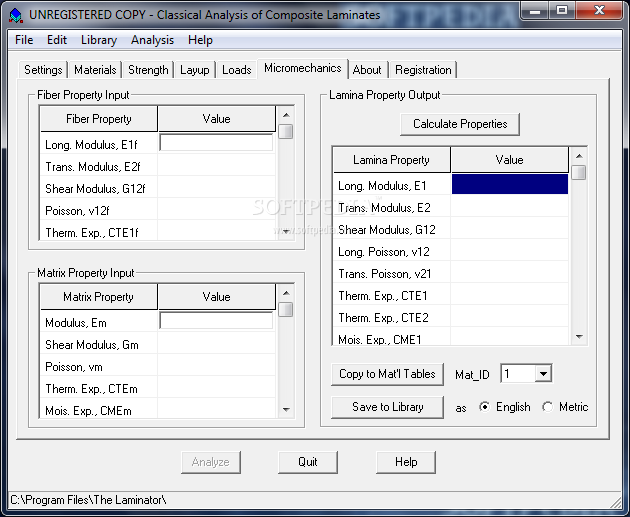Image resolution: width=630 pixels, height=517 pixels.
Task: Click the Therm. Exp., CTEm value cell
Action: click(x=217, y=388)
